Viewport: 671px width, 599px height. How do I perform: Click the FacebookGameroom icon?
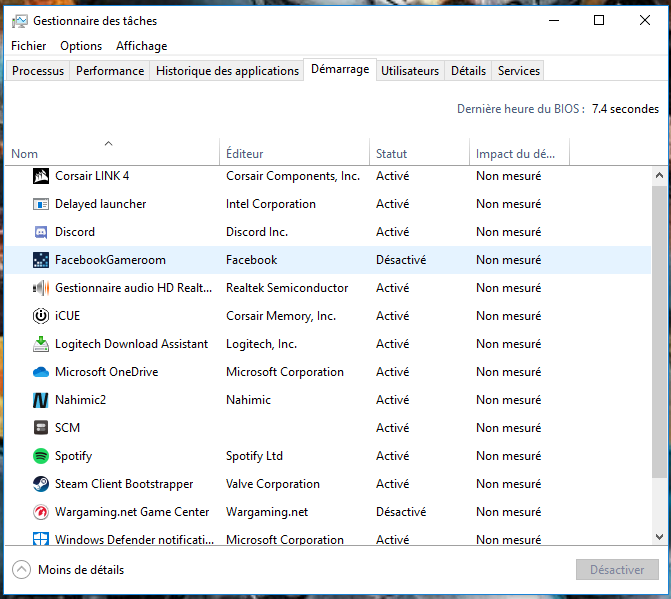coord(41,260)
